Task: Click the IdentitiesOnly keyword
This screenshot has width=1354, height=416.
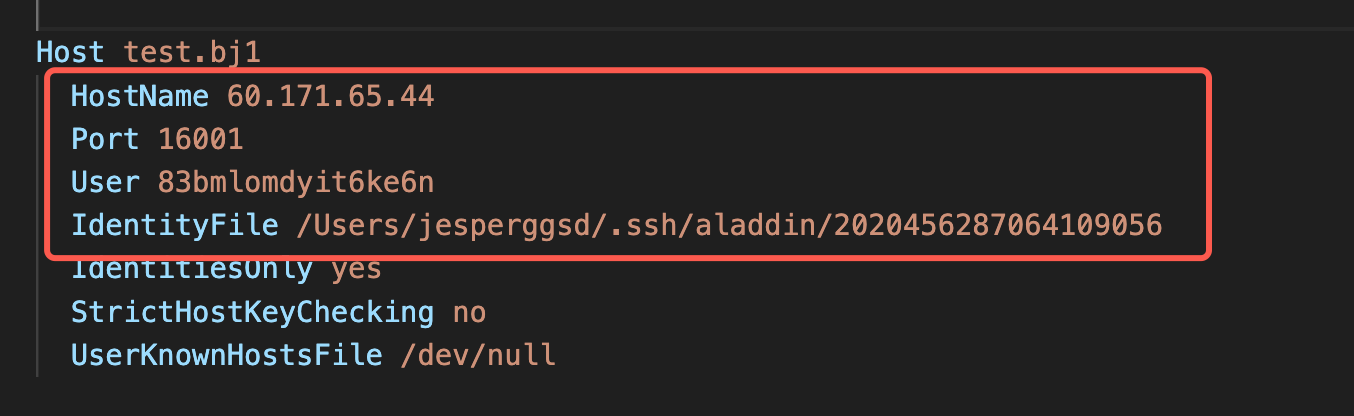Action: point(192,269)
